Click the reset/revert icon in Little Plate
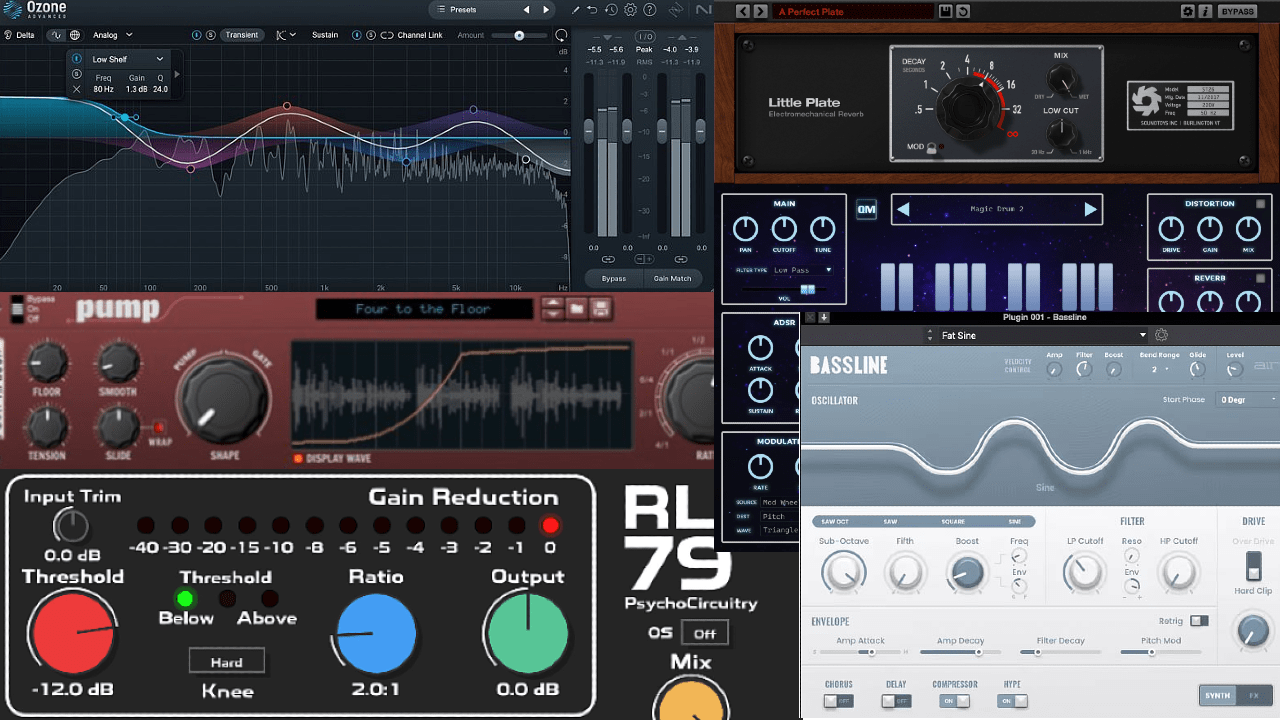This screenshot has height=720, width=1280. coord(962,10)
